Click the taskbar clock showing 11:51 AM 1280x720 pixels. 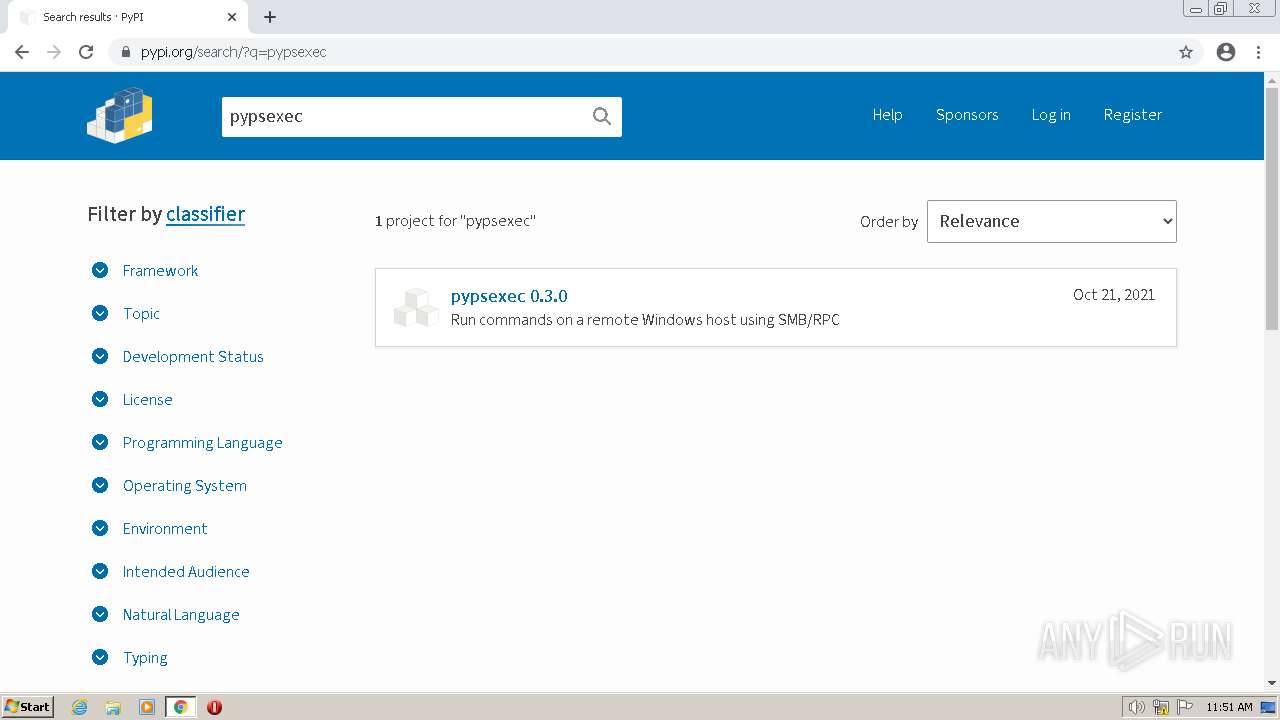(1229, 707)
